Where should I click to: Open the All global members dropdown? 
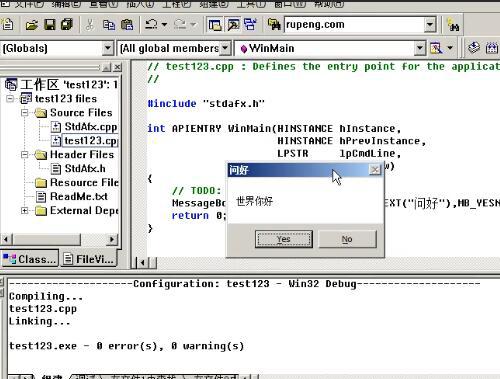pyautogui.click(x=225, y=49)
